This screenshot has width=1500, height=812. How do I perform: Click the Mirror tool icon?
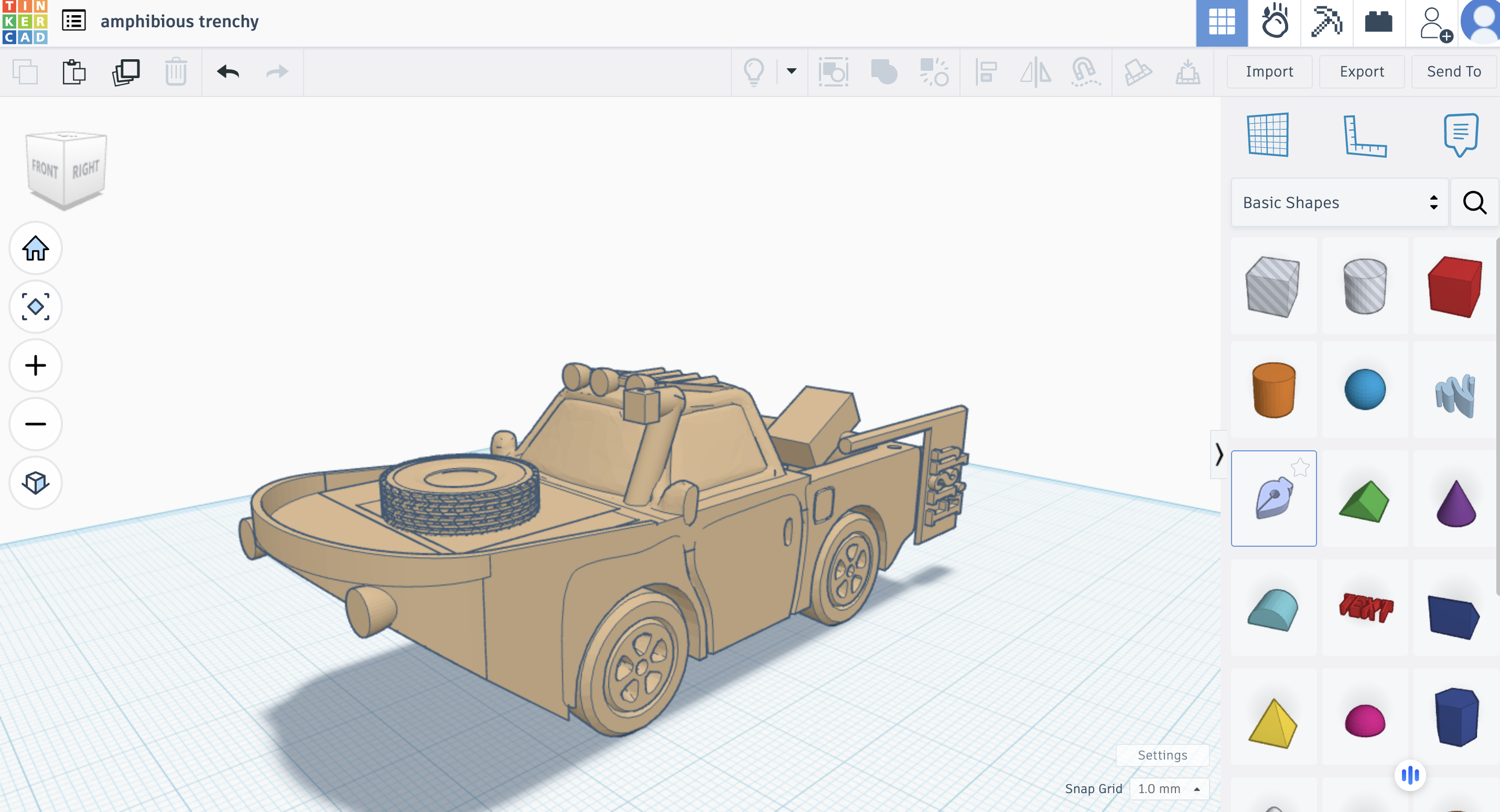pyautogui.click(x=1036, y=72)
